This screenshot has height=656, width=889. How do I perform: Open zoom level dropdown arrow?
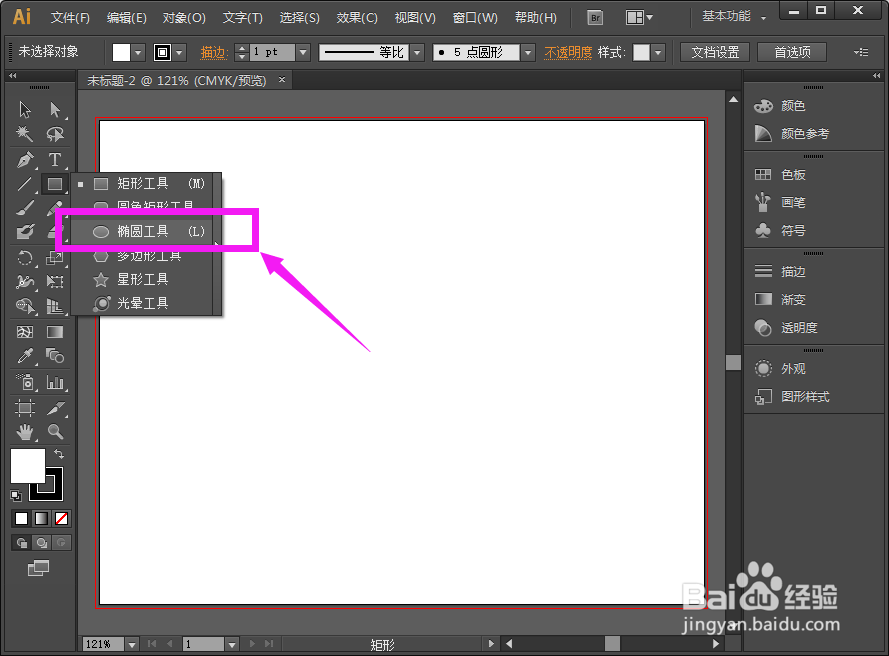[x=132, y=644]
